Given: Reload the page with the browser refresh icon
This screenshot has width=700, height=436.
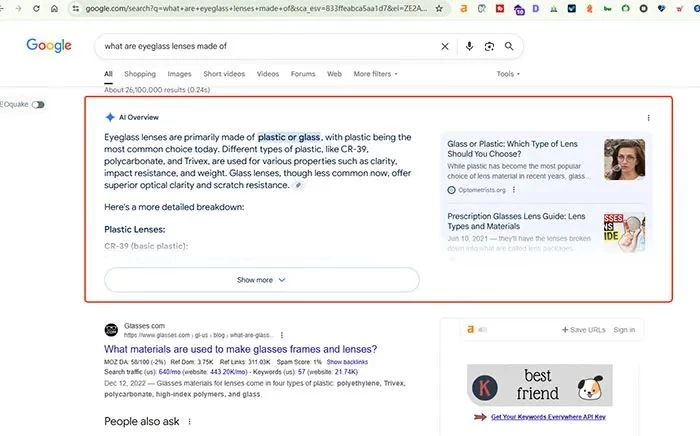Looking at the screenshot, I should (x=36, y=8).
